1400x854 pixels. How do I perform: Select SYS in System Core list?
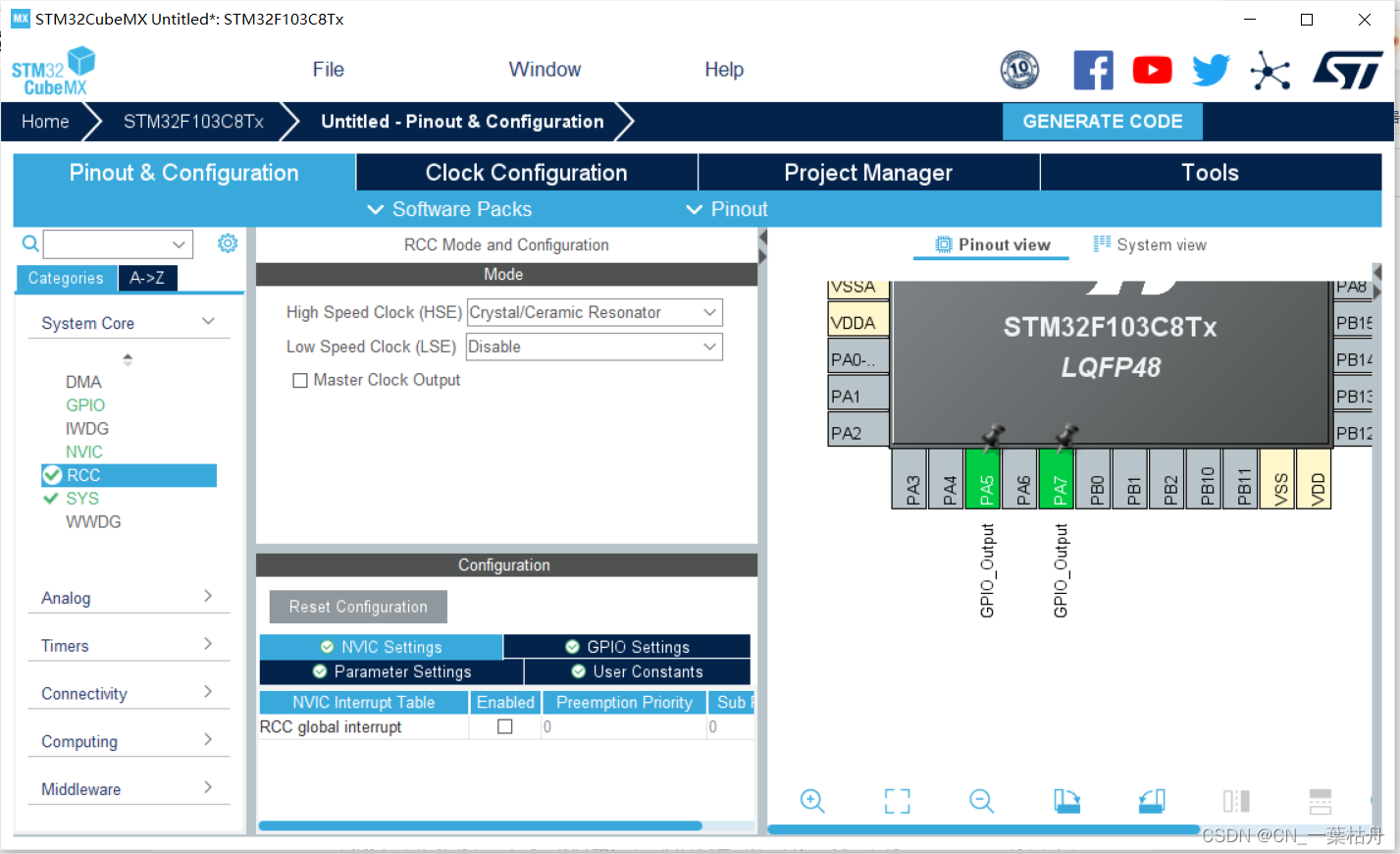82,499
